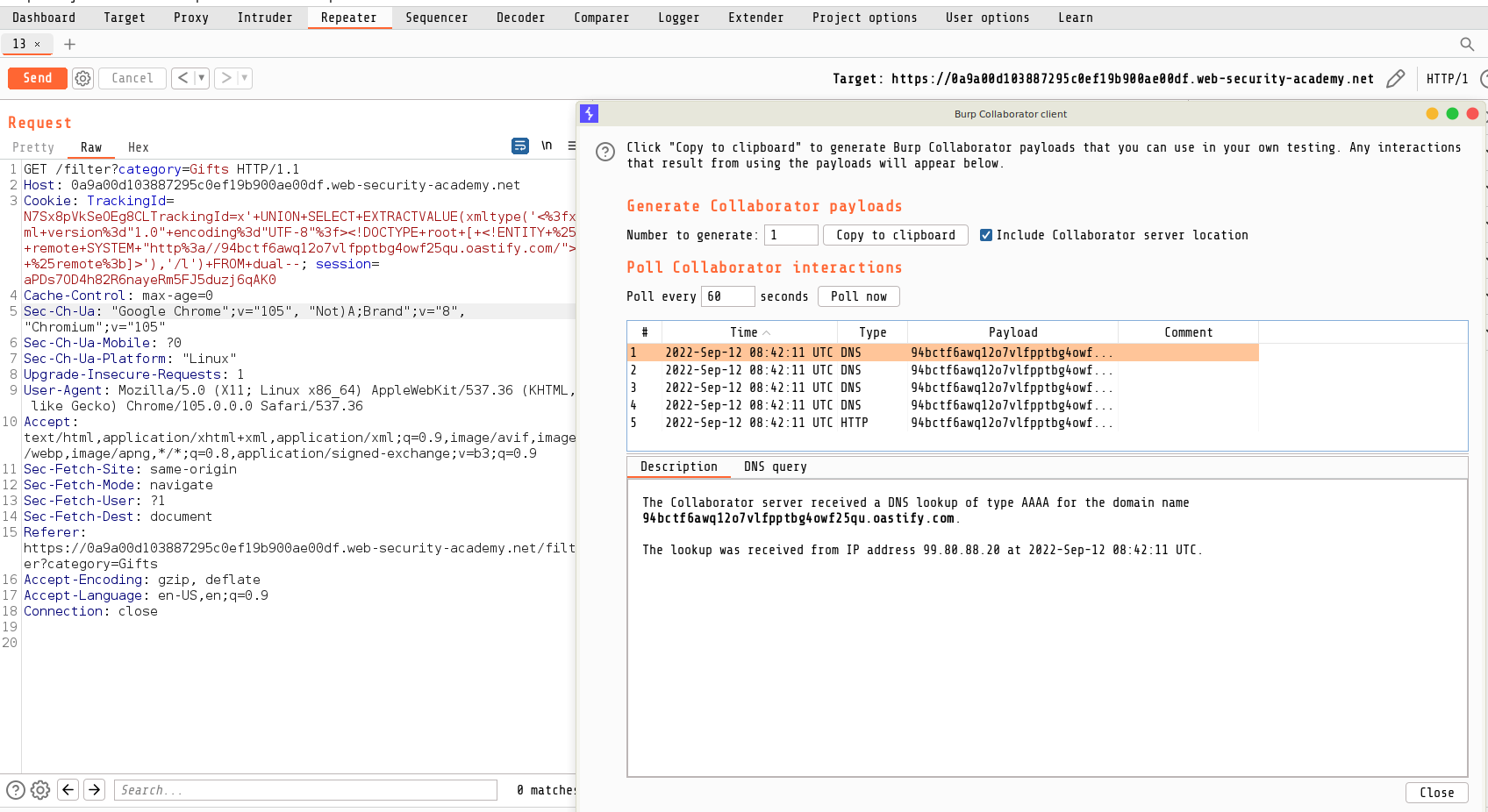Go to previous search match arrow

pos(68,789)
